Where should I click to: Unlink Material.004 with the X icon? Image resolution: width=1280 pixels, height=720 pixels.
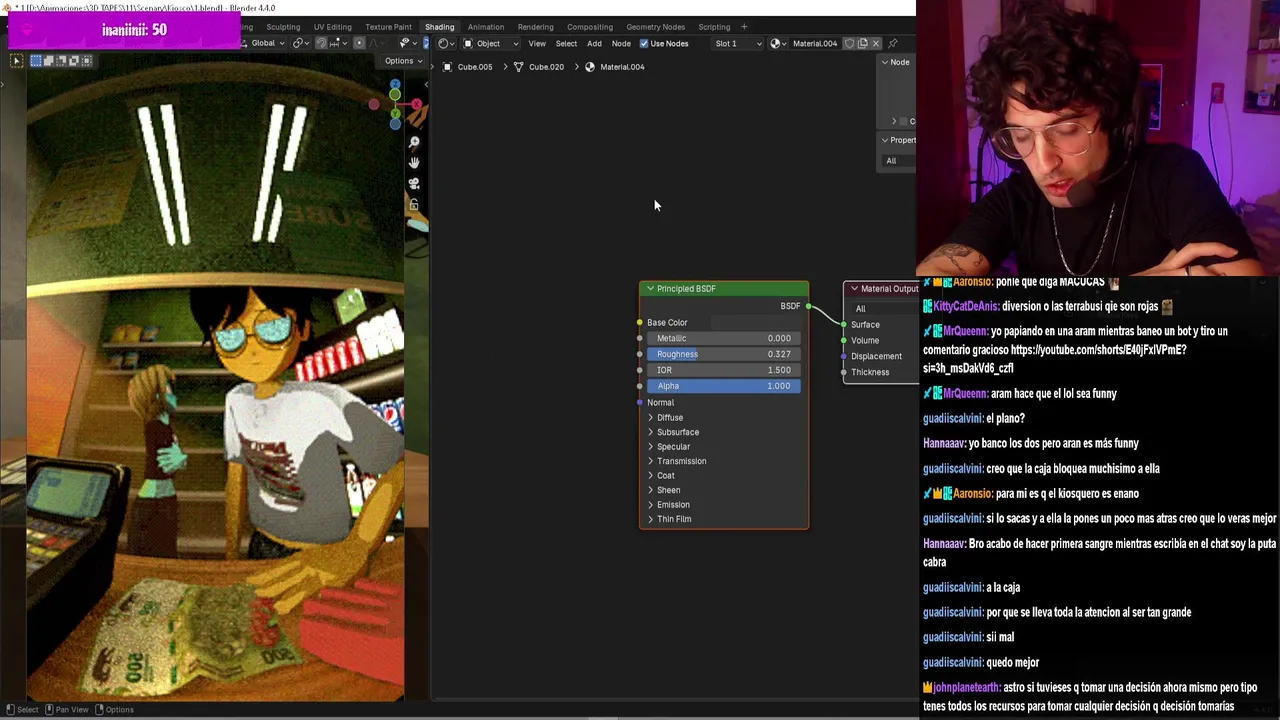pyautogui.click(x=876, y=44)
